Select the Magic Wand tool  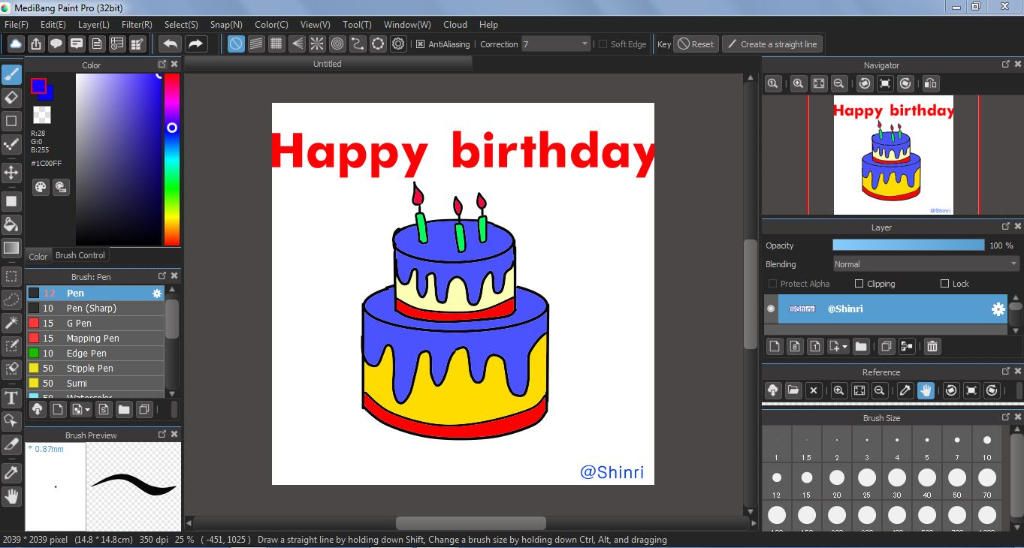(x=11, y=323)
